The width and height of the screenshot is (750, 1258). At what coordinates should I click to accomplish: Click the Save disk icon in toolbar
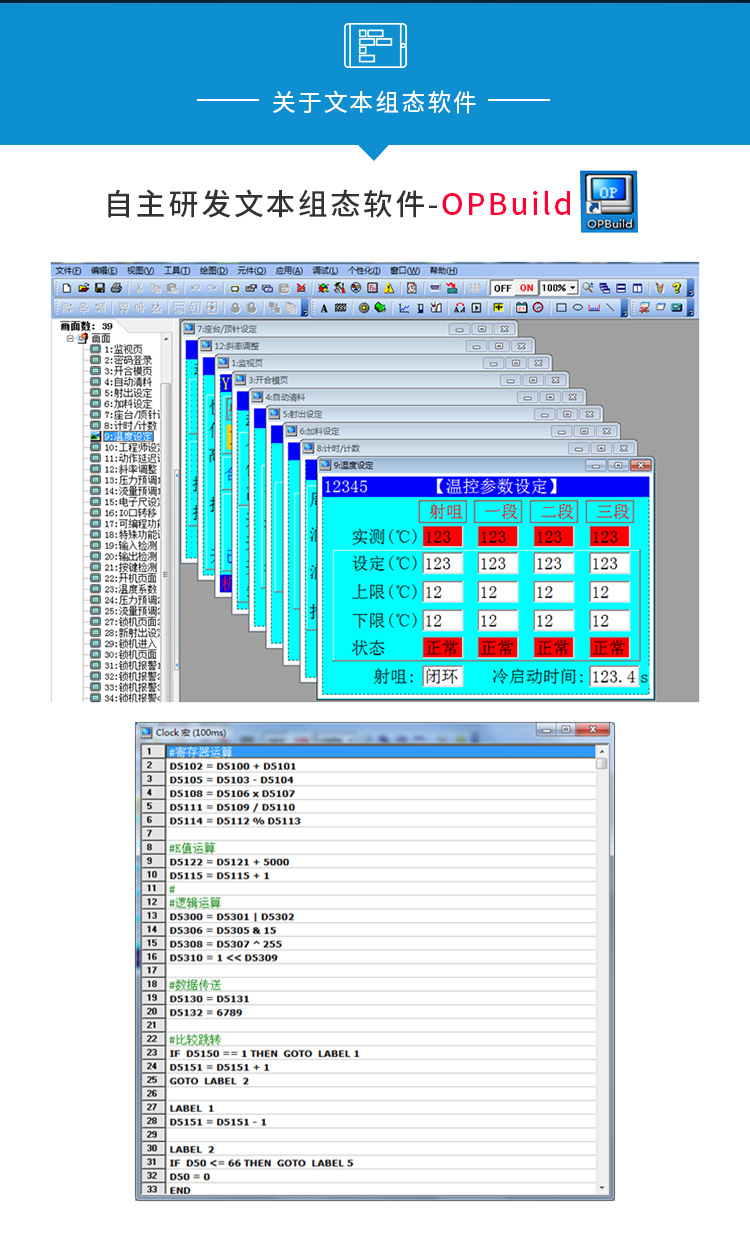(99, 288)
